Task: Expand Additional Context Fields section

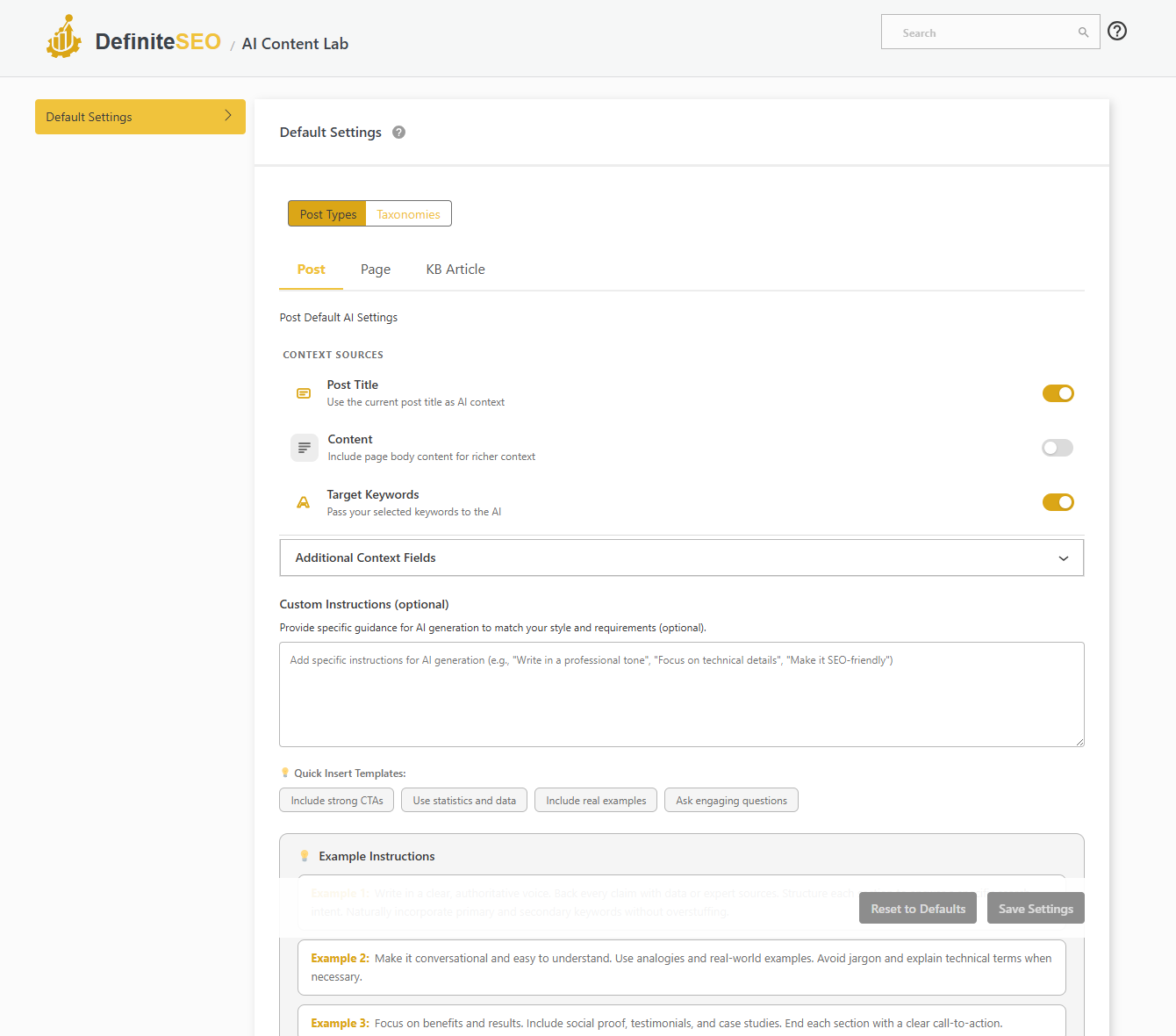Action: pyautogui.click(x=682, y=558)
